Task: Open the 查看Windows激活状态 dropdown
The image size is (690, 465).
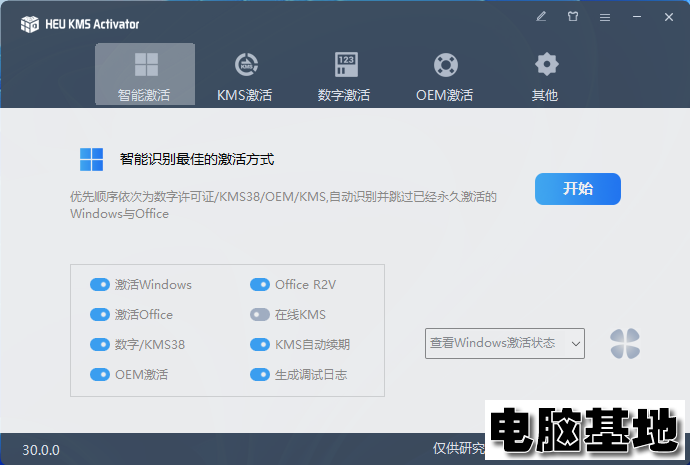Action: [x=505, y=343]
